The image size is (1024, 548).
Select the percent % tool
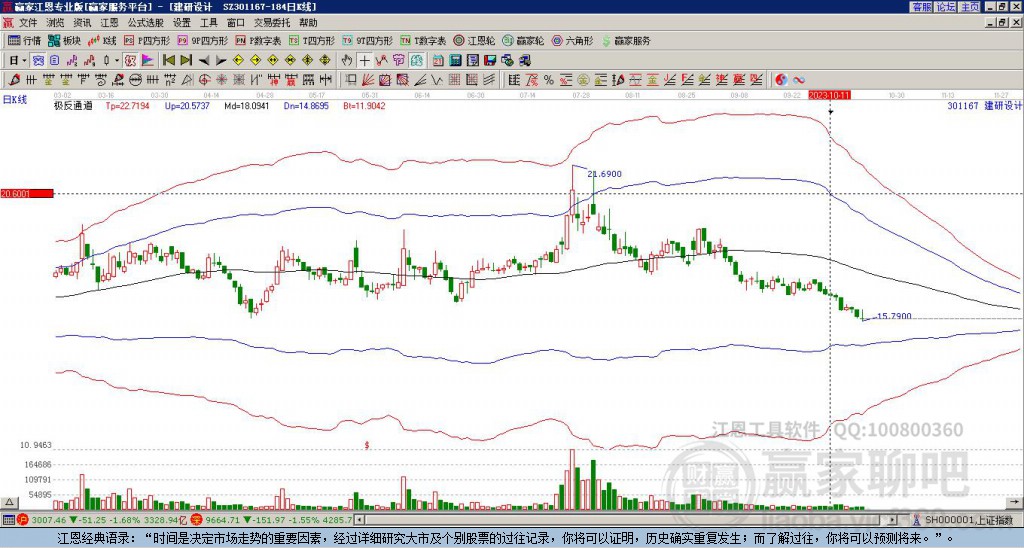549,80
